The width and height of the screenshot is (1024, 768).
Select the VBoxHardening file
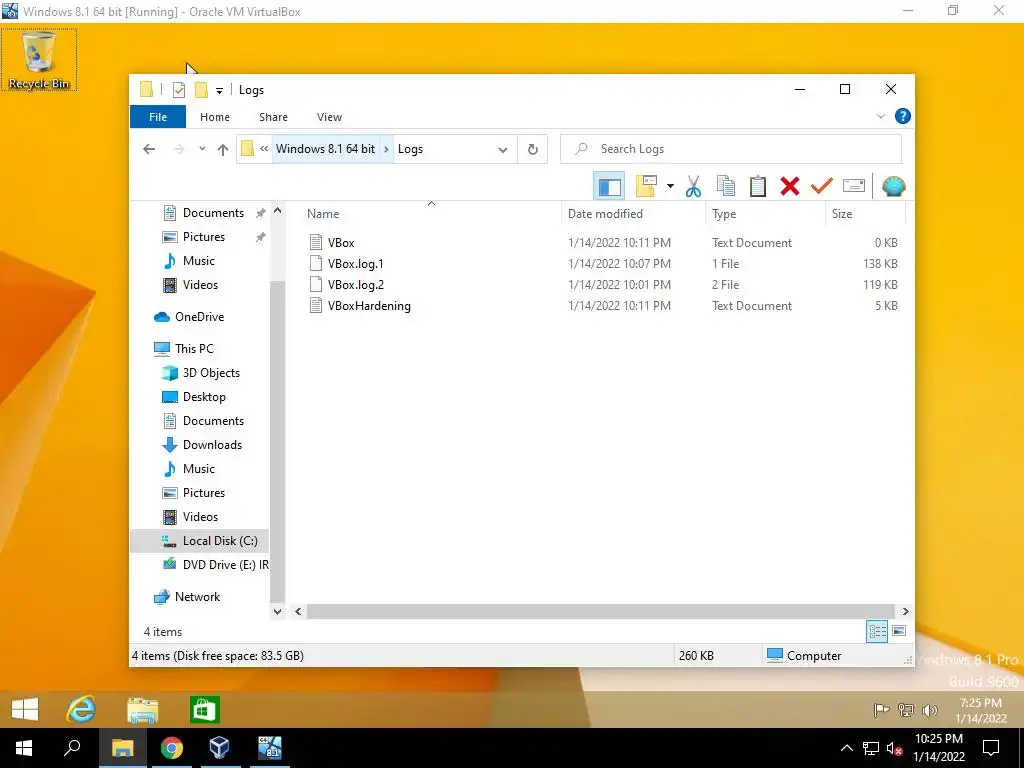tap(369, 306)
